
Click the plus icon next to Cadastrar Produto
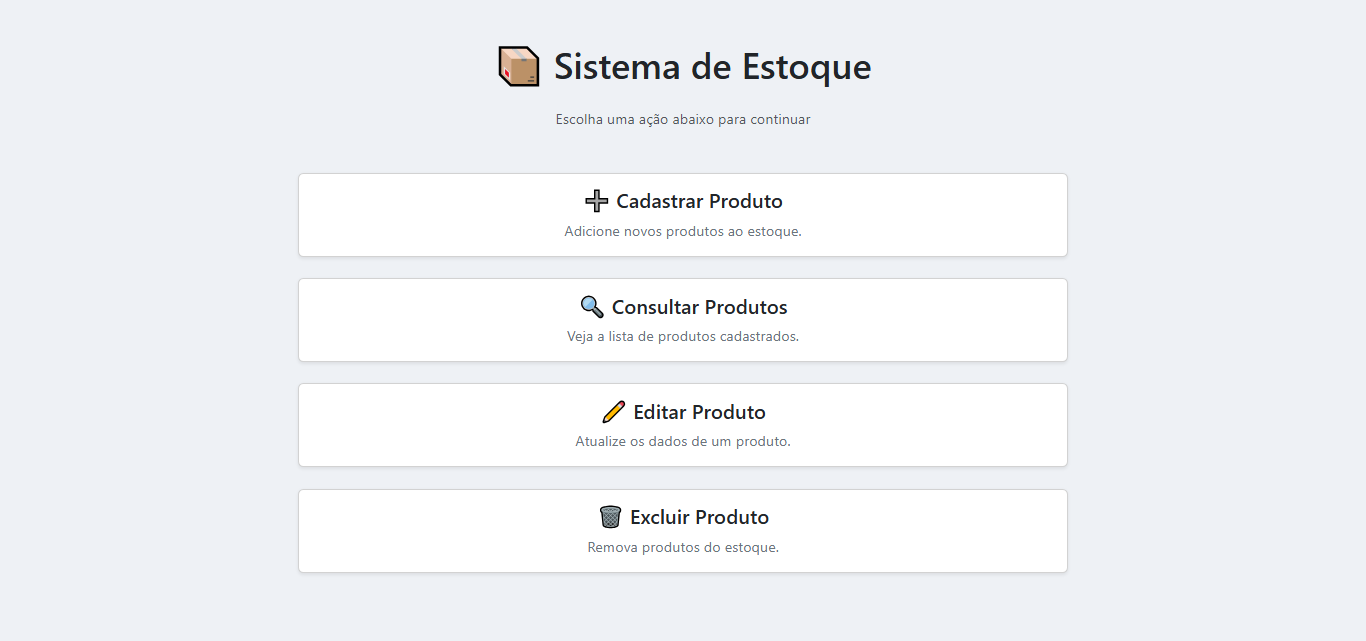[x=597, y=200]
